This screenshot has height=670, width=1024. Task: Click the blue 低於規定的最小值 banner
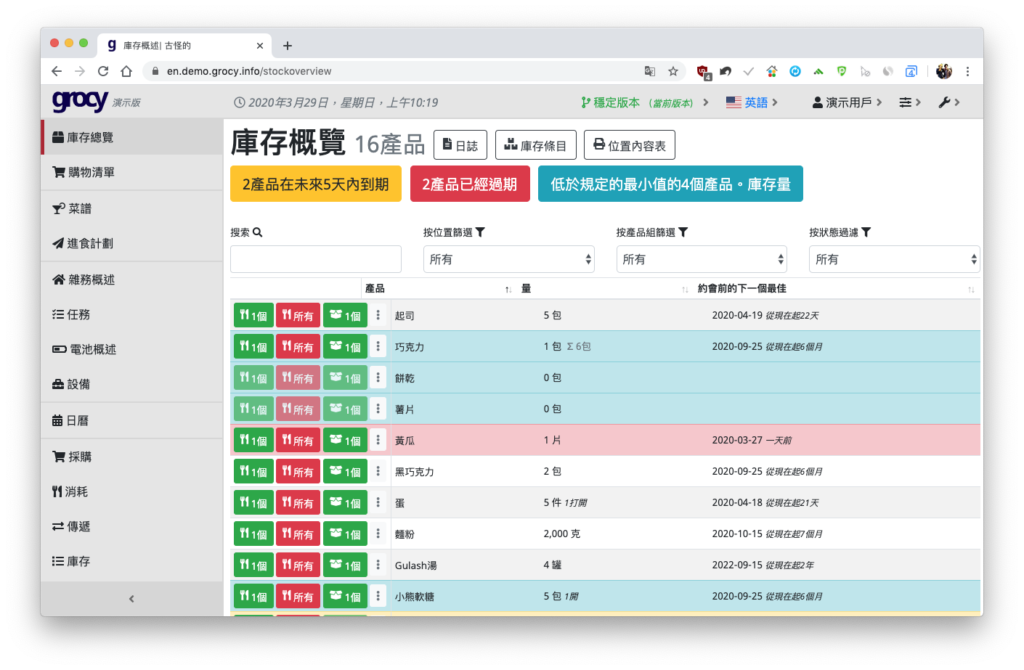[x=670, y=184]
